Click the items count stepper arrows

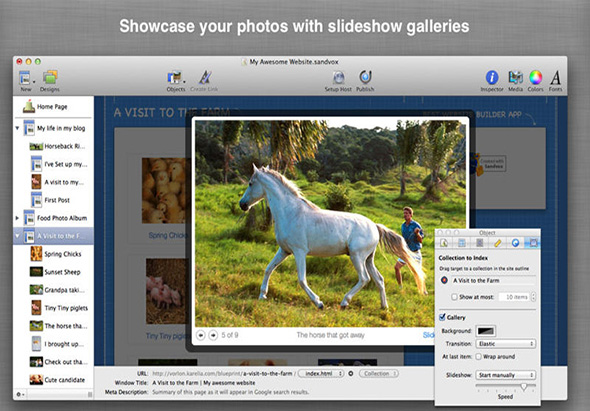(533, 297)
